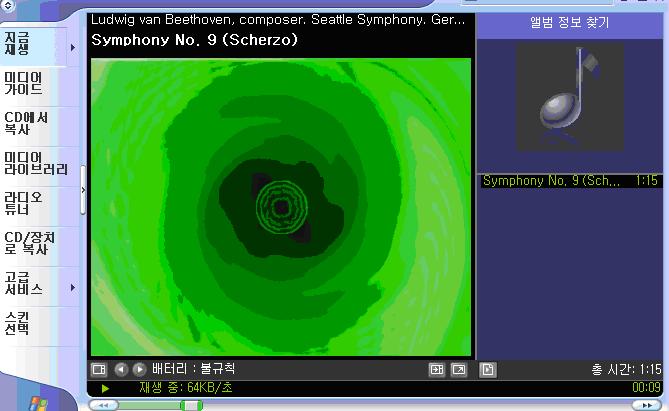Click the music note album art
This screenshot has width=669, height=411.
570,97
